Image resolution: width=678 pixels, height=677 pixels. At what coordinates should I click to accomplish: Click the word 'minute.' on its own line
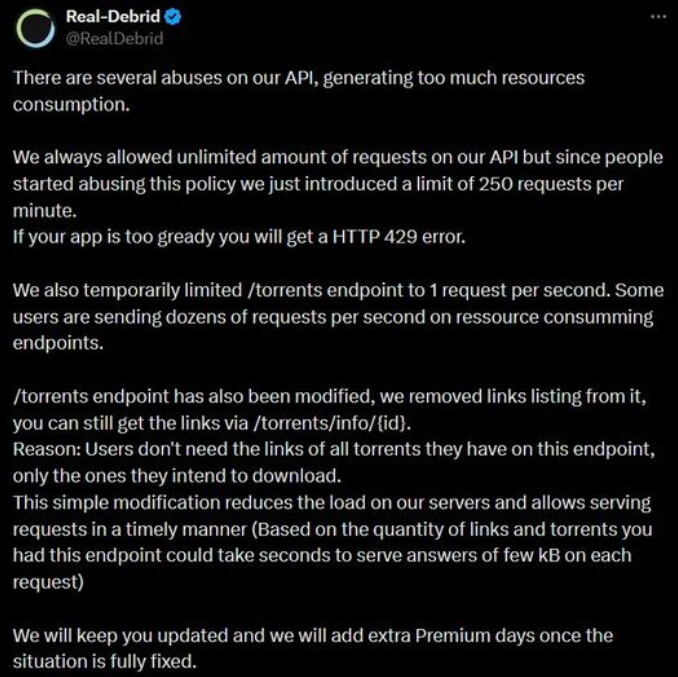click(x=45, y=211)
